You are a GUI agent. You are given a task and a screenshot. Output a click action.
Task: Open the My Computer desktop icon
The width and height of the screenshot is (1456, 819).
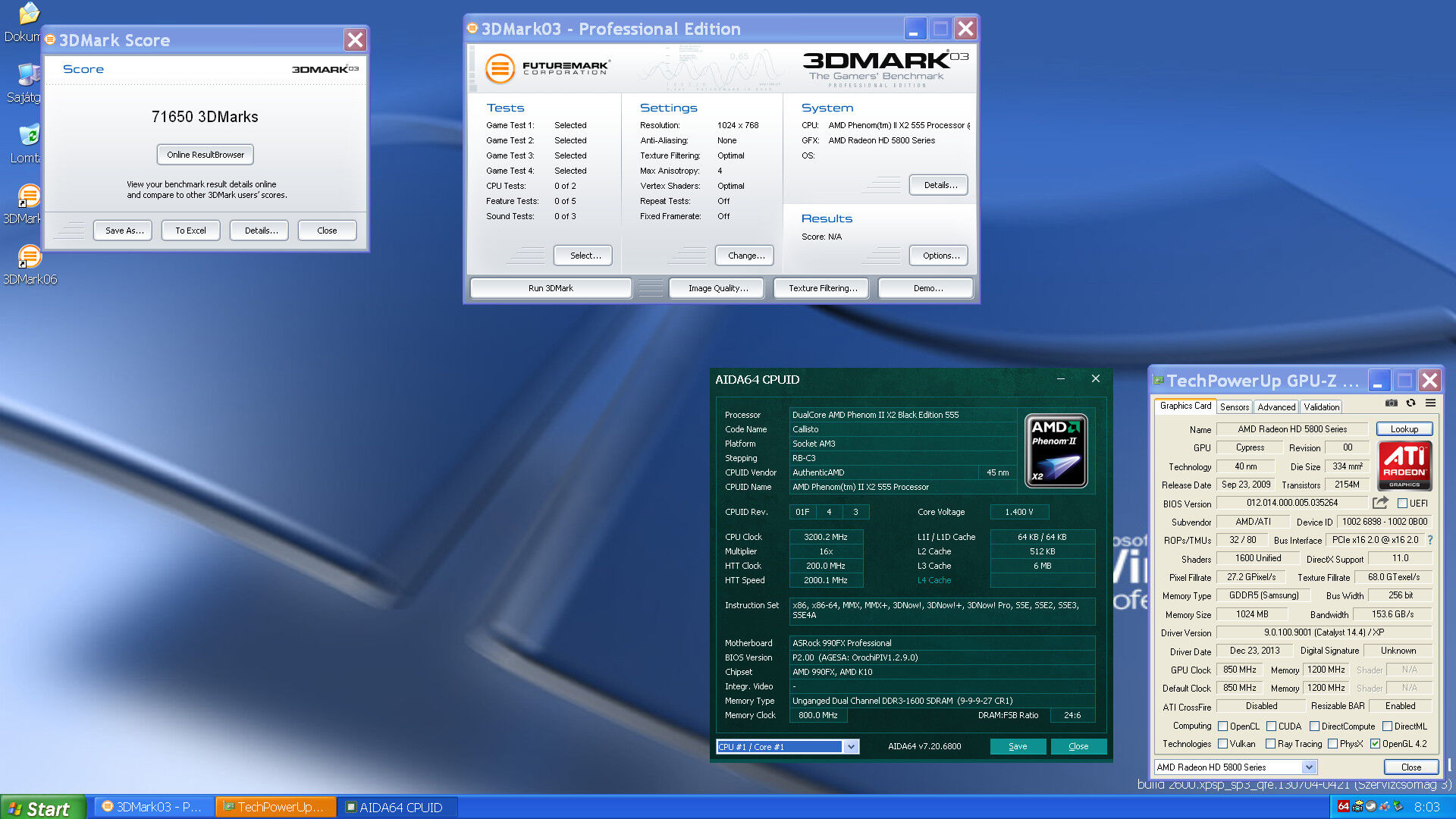point(30,74)
